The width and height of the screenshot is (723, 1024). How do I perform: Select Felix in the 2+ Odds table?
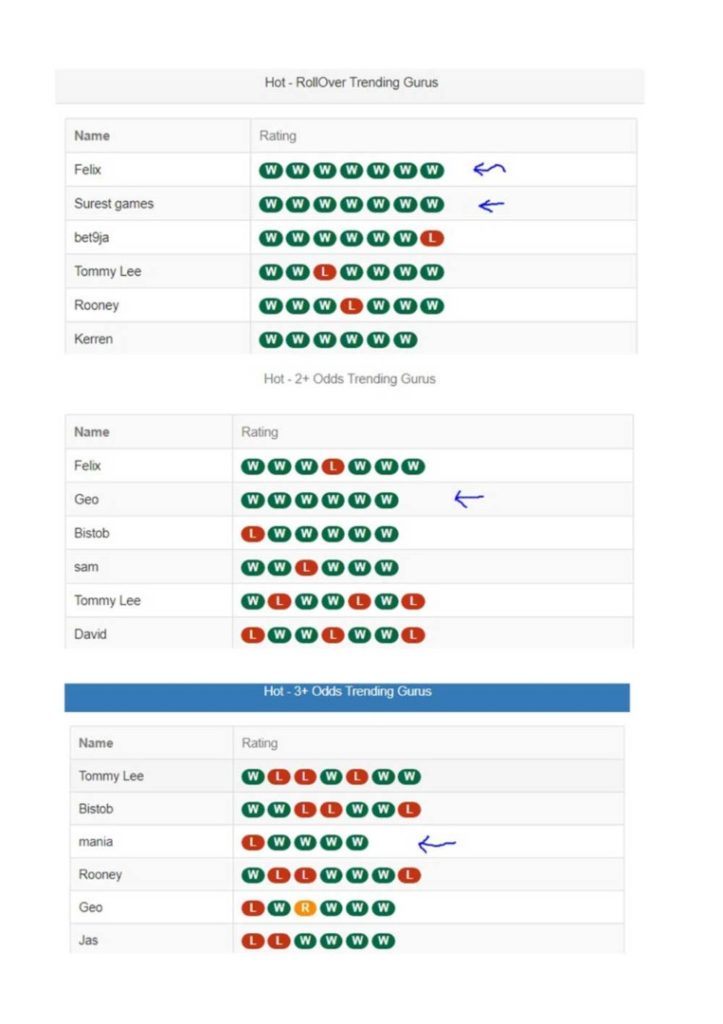[x=88, y=466]
